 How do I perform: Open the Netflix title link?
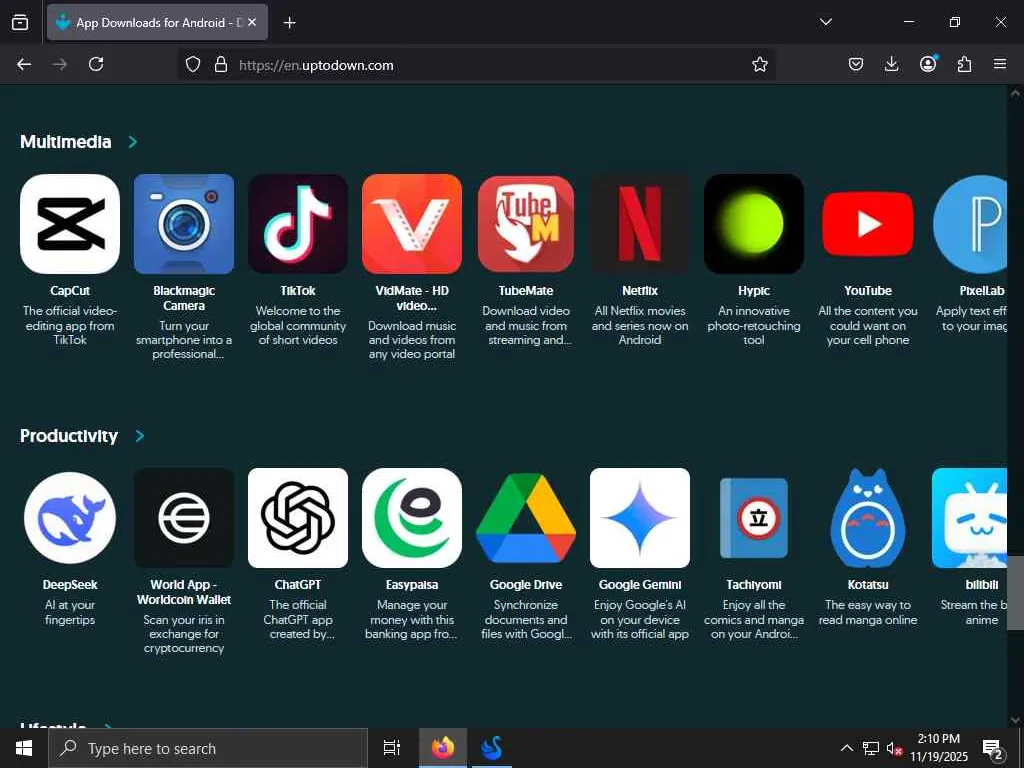click(640, 291)
